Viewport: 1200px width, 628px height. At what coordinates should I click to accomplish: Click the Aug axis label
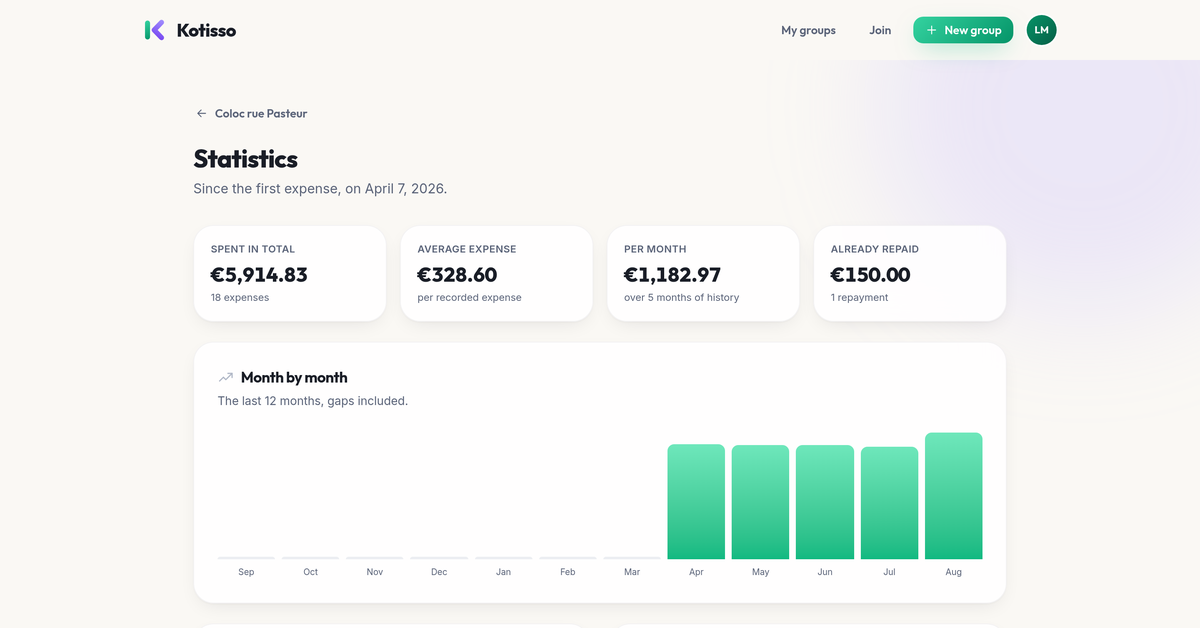[953, 572]
